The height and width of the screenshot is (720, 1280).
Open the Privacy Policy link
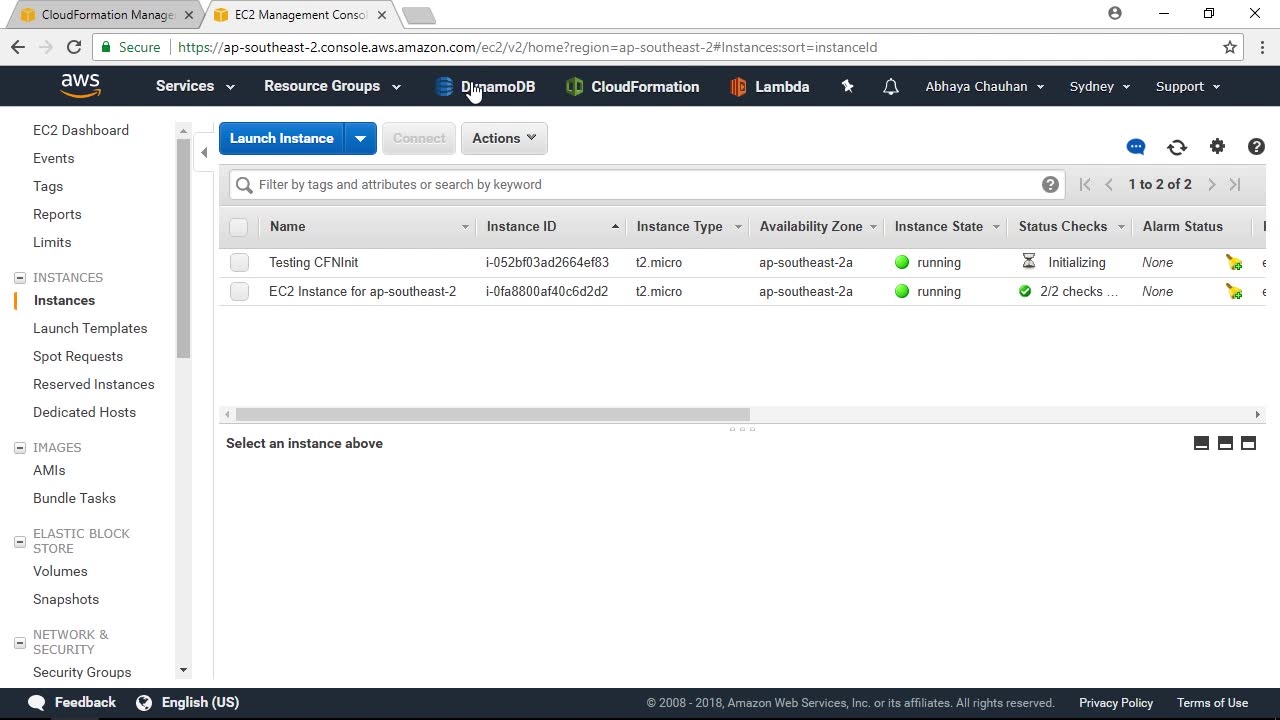1116,703
